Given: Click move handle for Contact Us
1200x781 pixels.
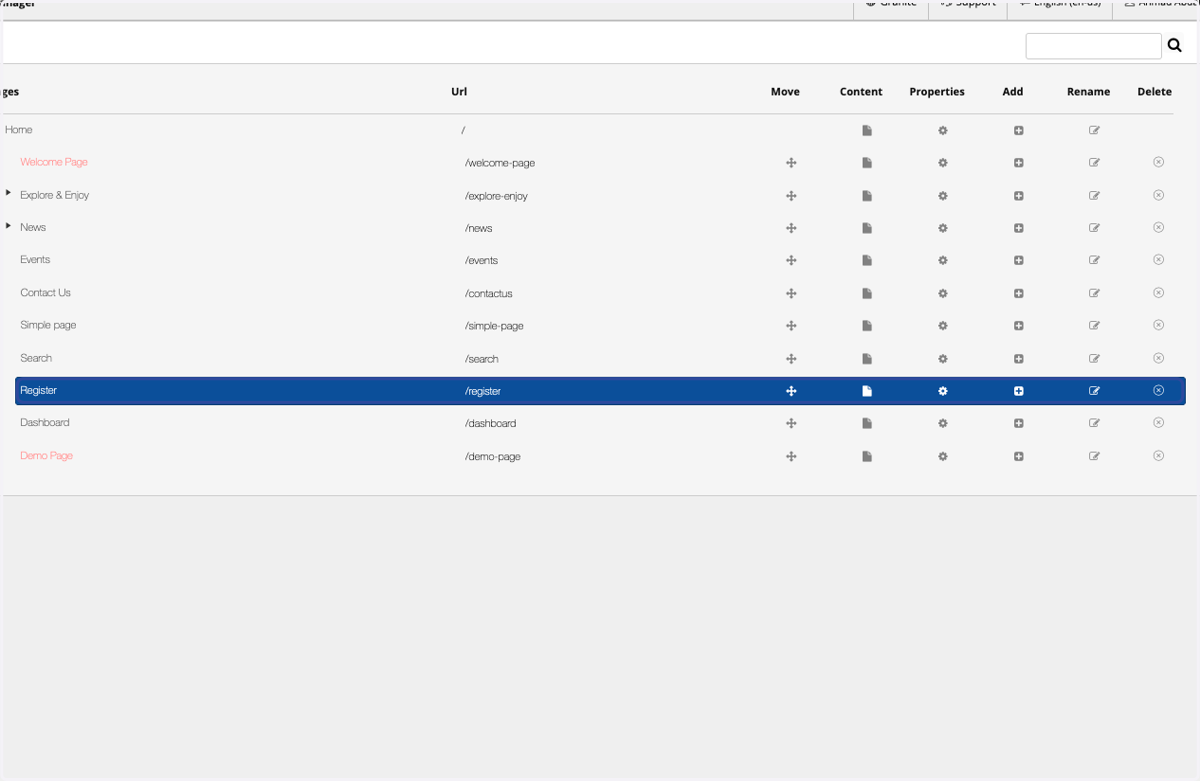Looking at the screenshot, I should [791, 293].
